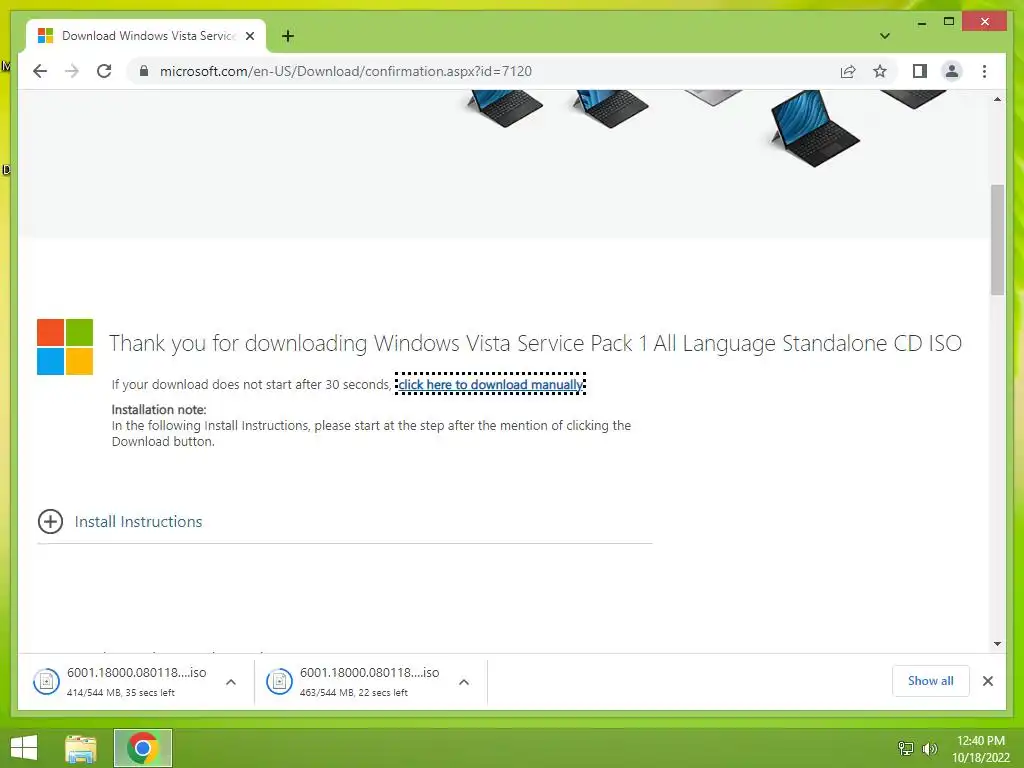Click here to download manually link
Image resolution: width=1024 pixels, height=768 pixels.
click(x=490, y=385)
